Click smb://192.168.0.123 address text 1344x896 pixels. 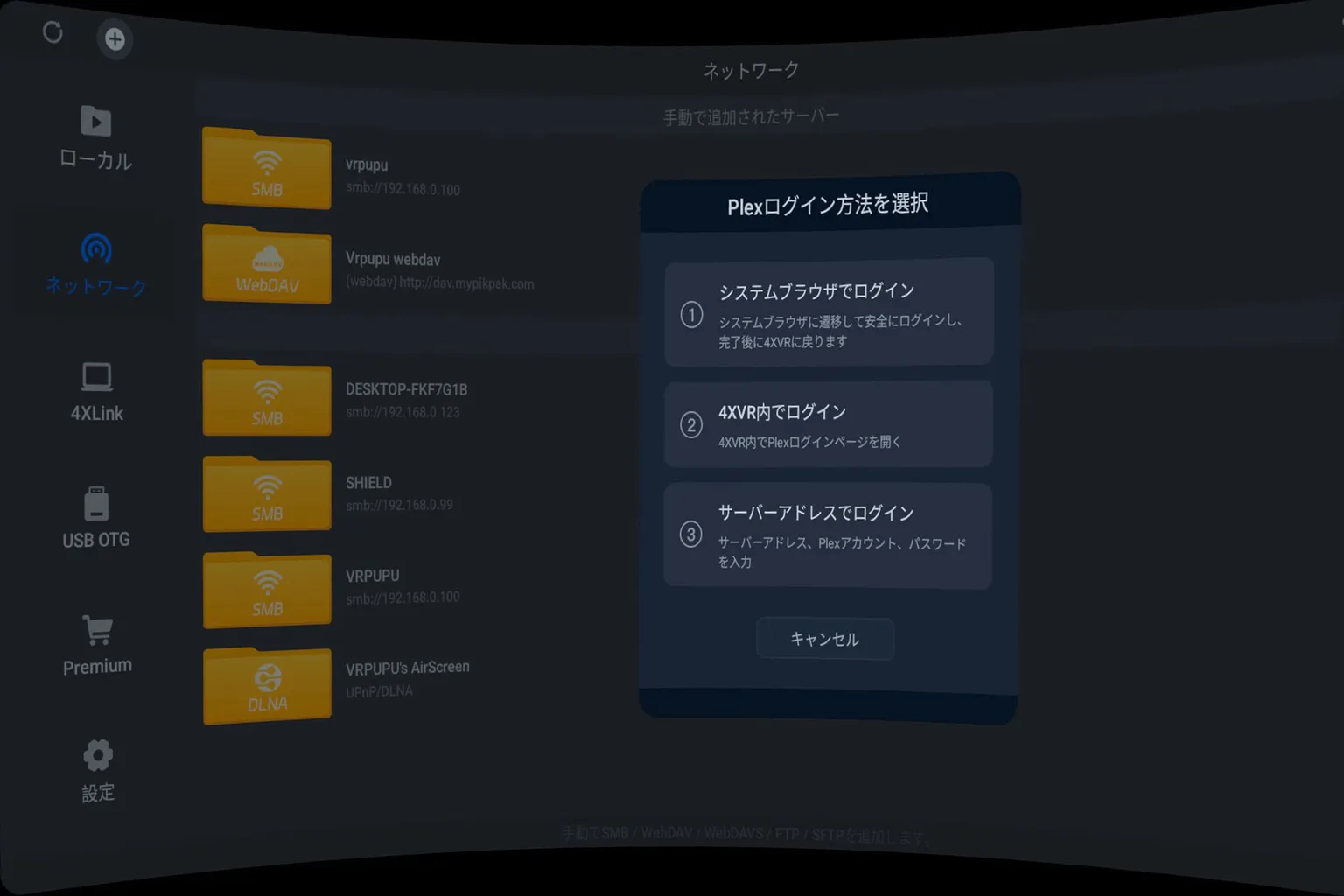click(402, 412)
